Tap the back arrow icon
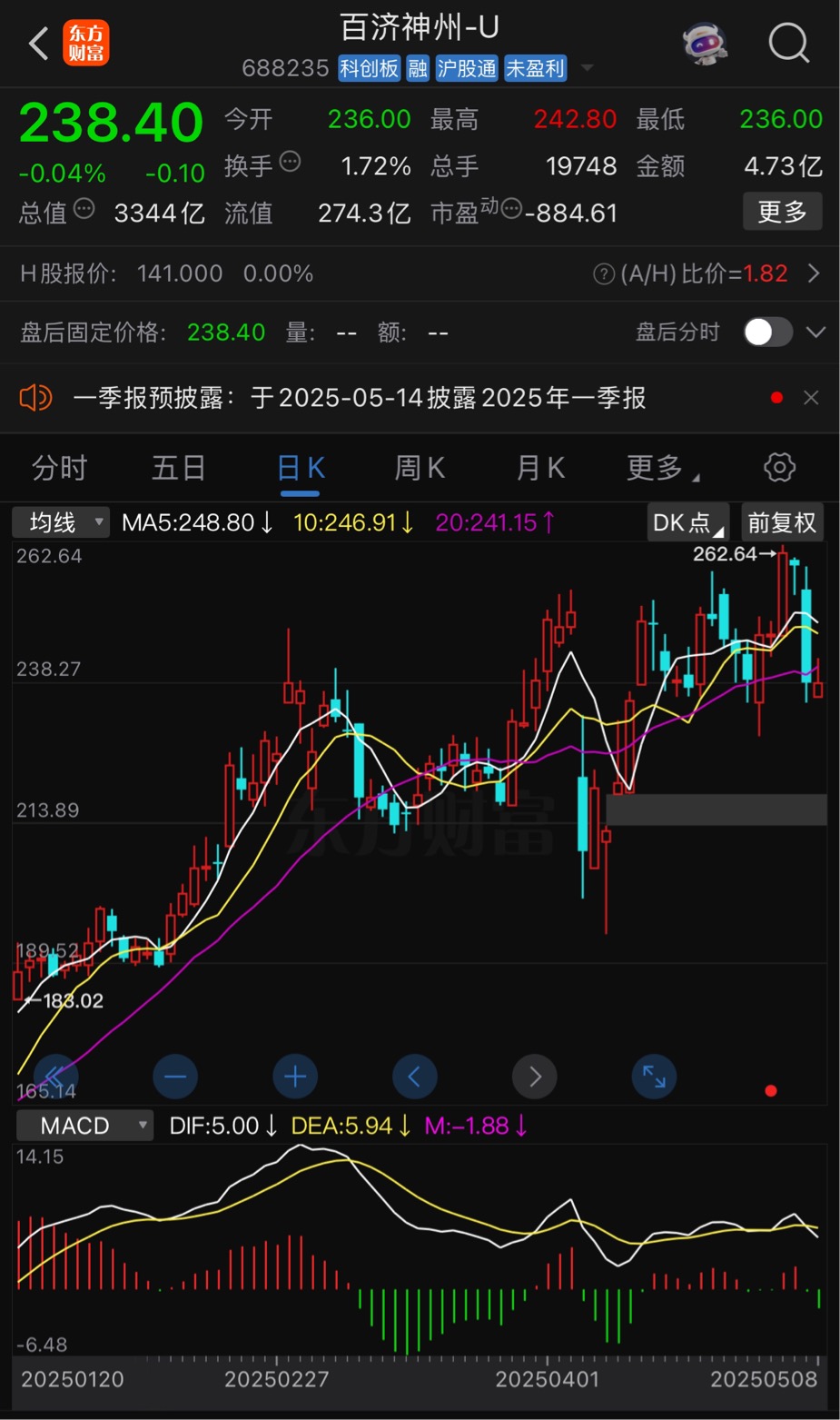Viewport: 840px width, 1420px height. click(38, 43)
